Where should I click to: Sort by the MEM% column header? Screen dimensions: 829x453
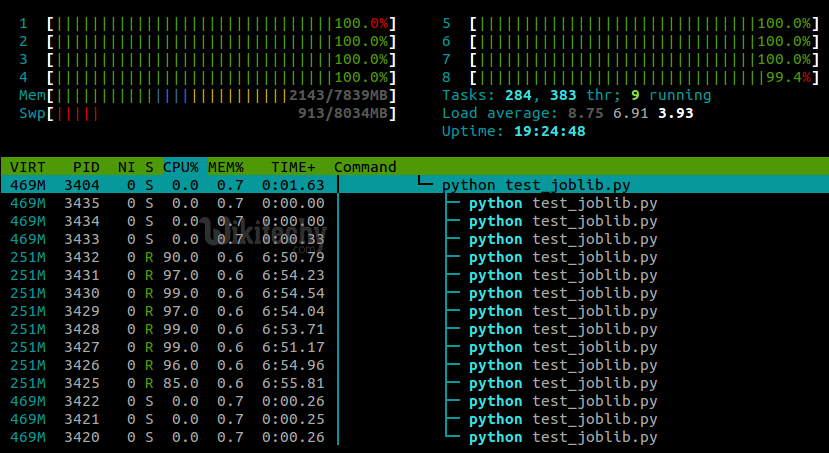point(226,167)
